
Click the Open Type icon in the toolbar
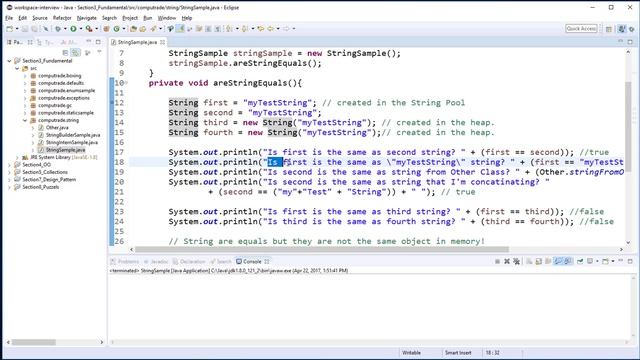tap(133, 29)
